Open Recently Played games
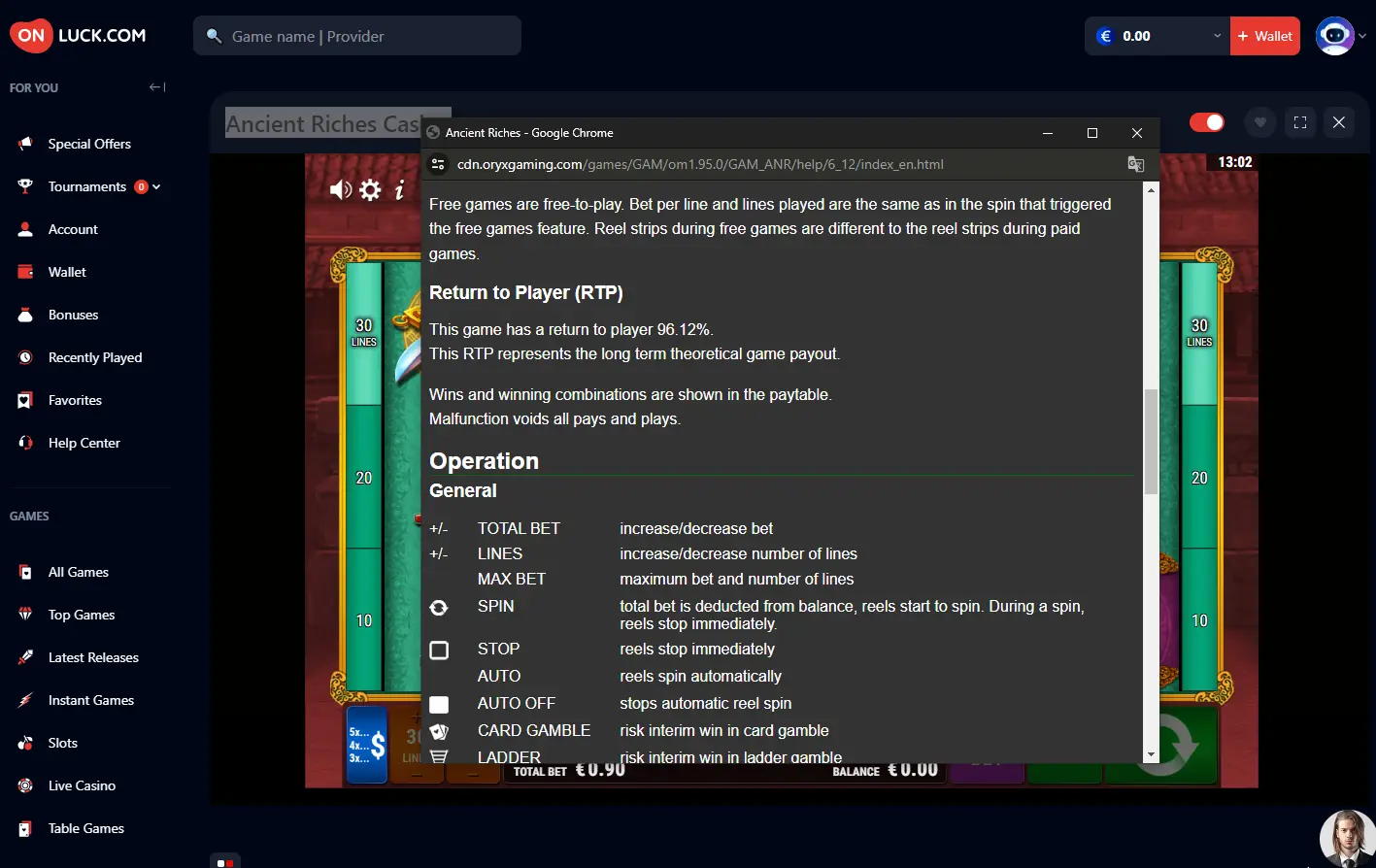The height and width of the screenshot is (868, 1376). [x=95, y=357]
